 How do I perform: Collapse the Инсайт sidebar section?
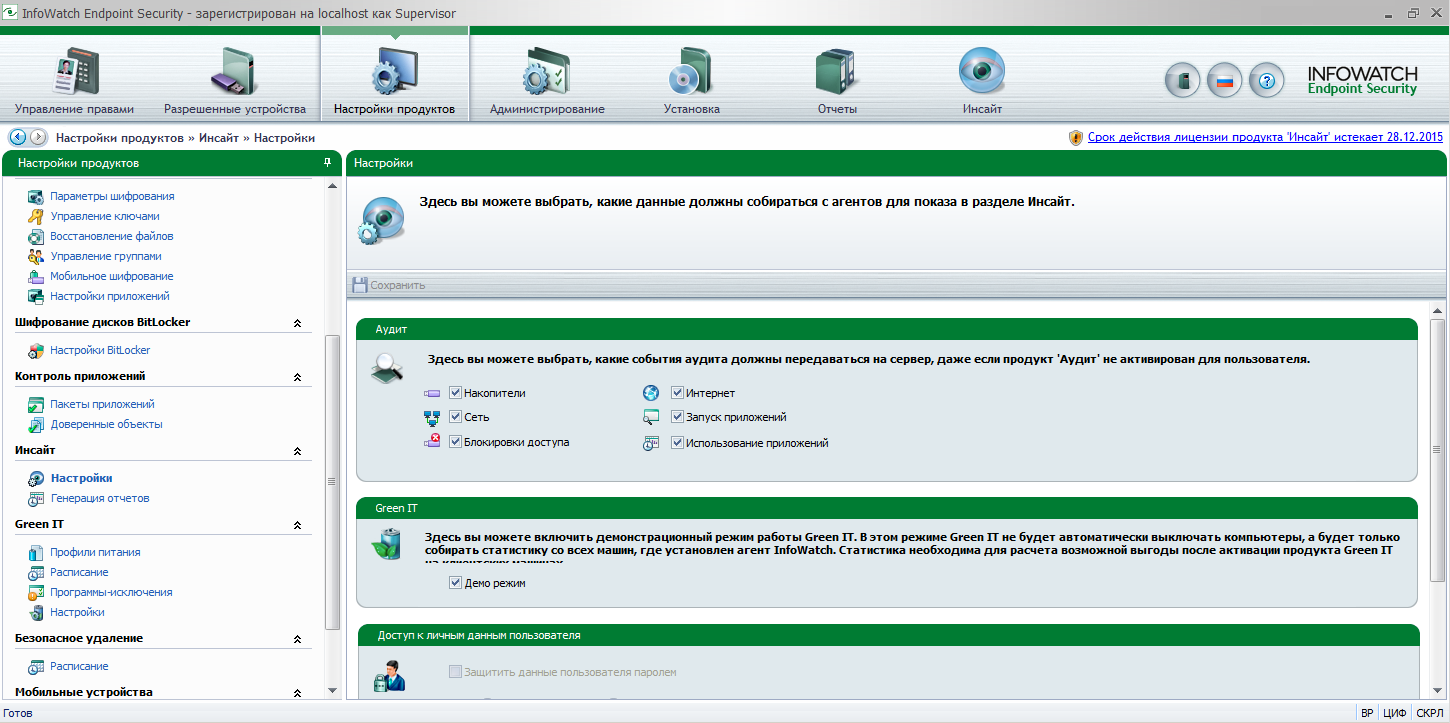click(297, 451)
